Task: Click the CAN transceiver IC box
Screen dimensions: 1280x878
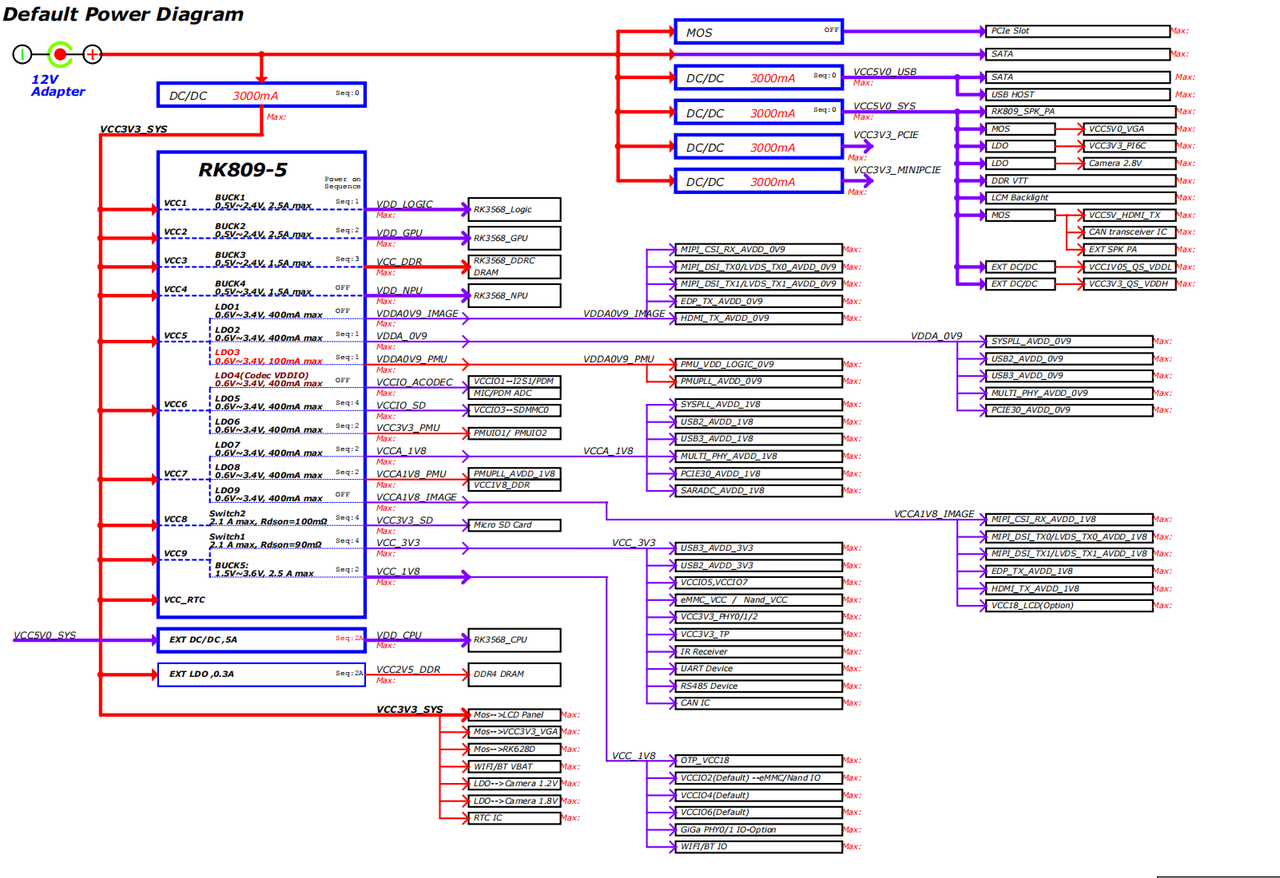Action: point(1128,232)
